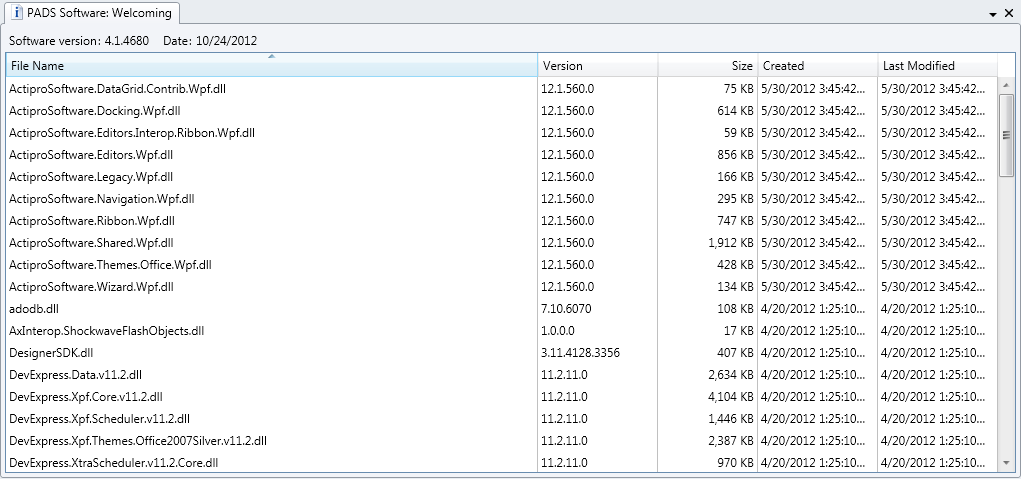The image size is (1021, 479).
Task: Click the vertical scrollbar thumb
Action: pyautogui.click(x=1006, y=136)
